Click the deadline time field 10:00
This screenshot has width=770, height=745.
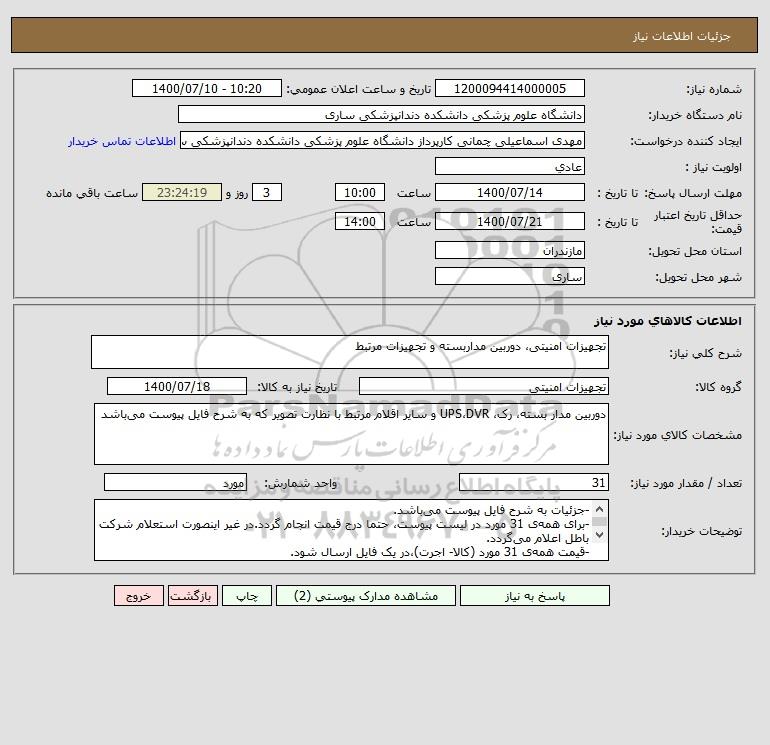point(359,193)
